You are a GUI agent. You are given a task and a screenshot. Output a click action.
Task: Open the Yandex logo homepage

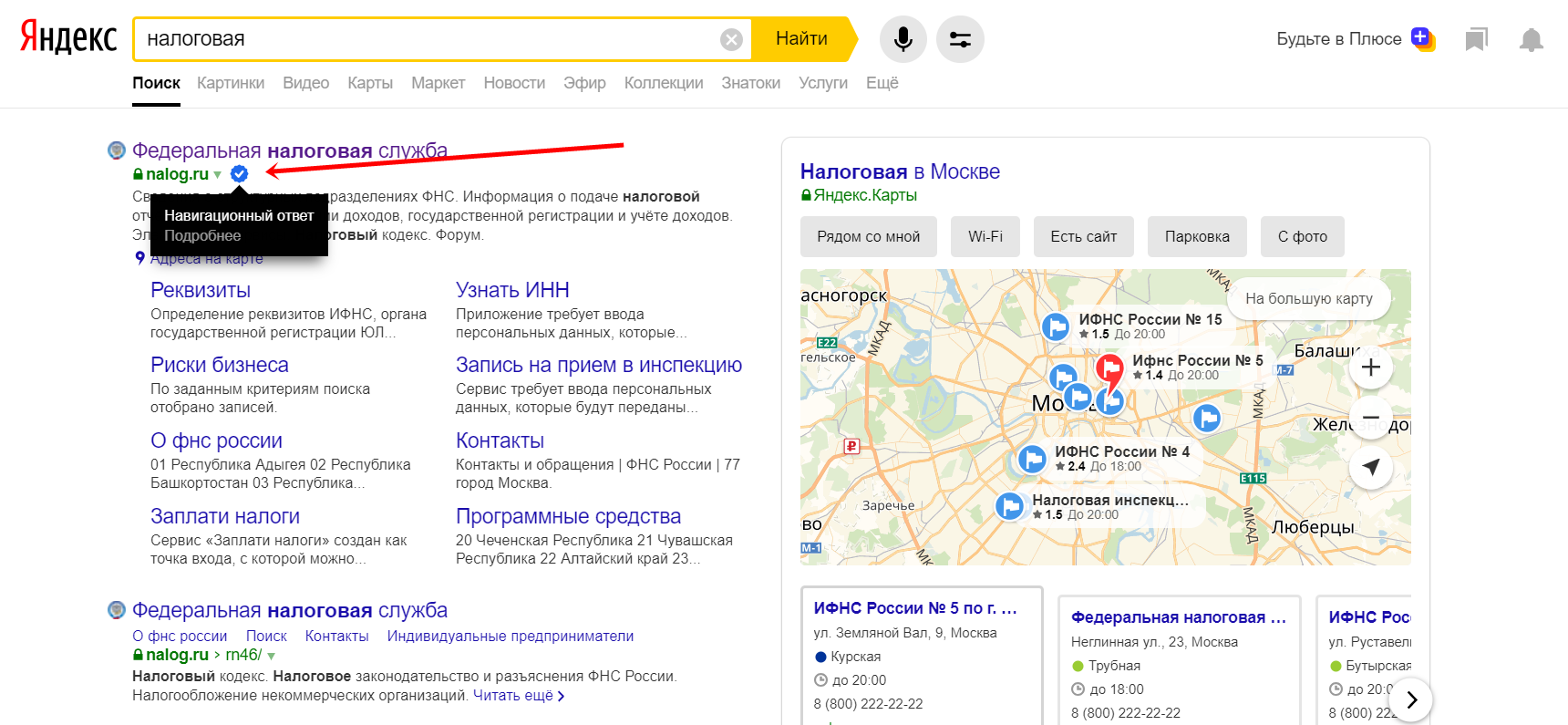[69, 38]
